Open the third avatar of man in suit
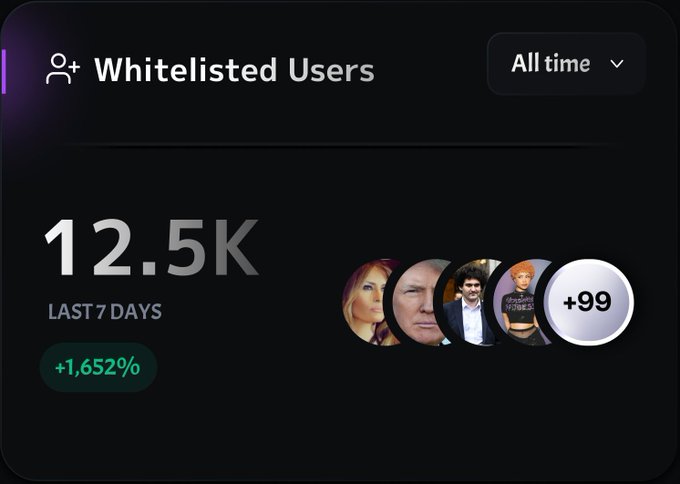 coord(467,302)
